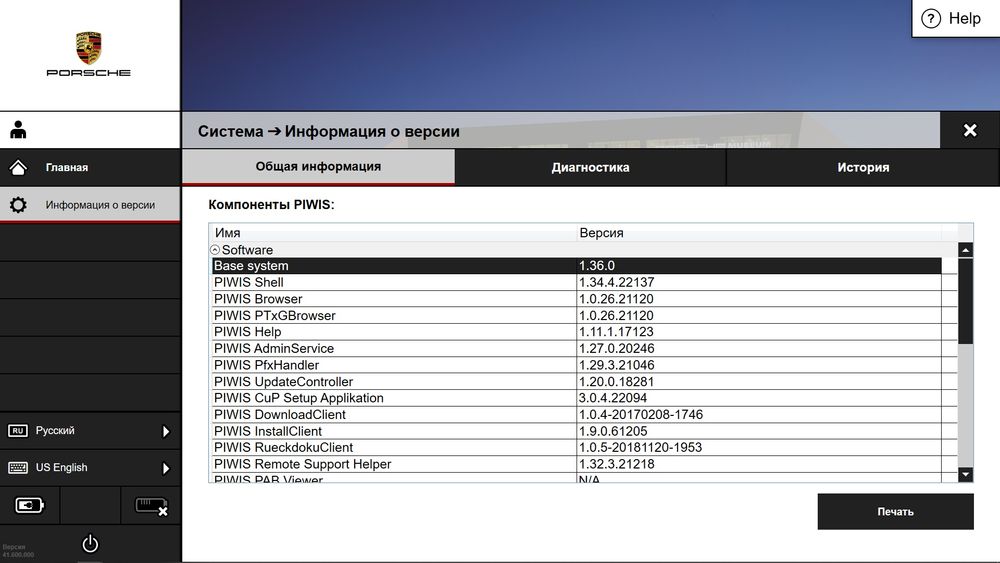Click version value 1.34.4.22137
1000x563 pixels.
617,282
